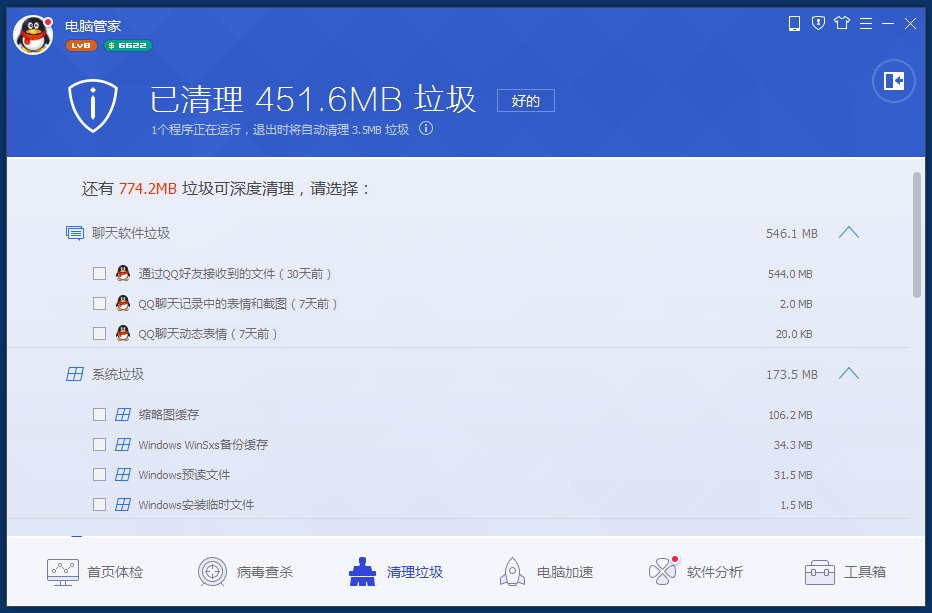Viewport: 932px width, 613px height.
Task: Click the T-shirt skin theme icon
Action: tap(841, 23)
